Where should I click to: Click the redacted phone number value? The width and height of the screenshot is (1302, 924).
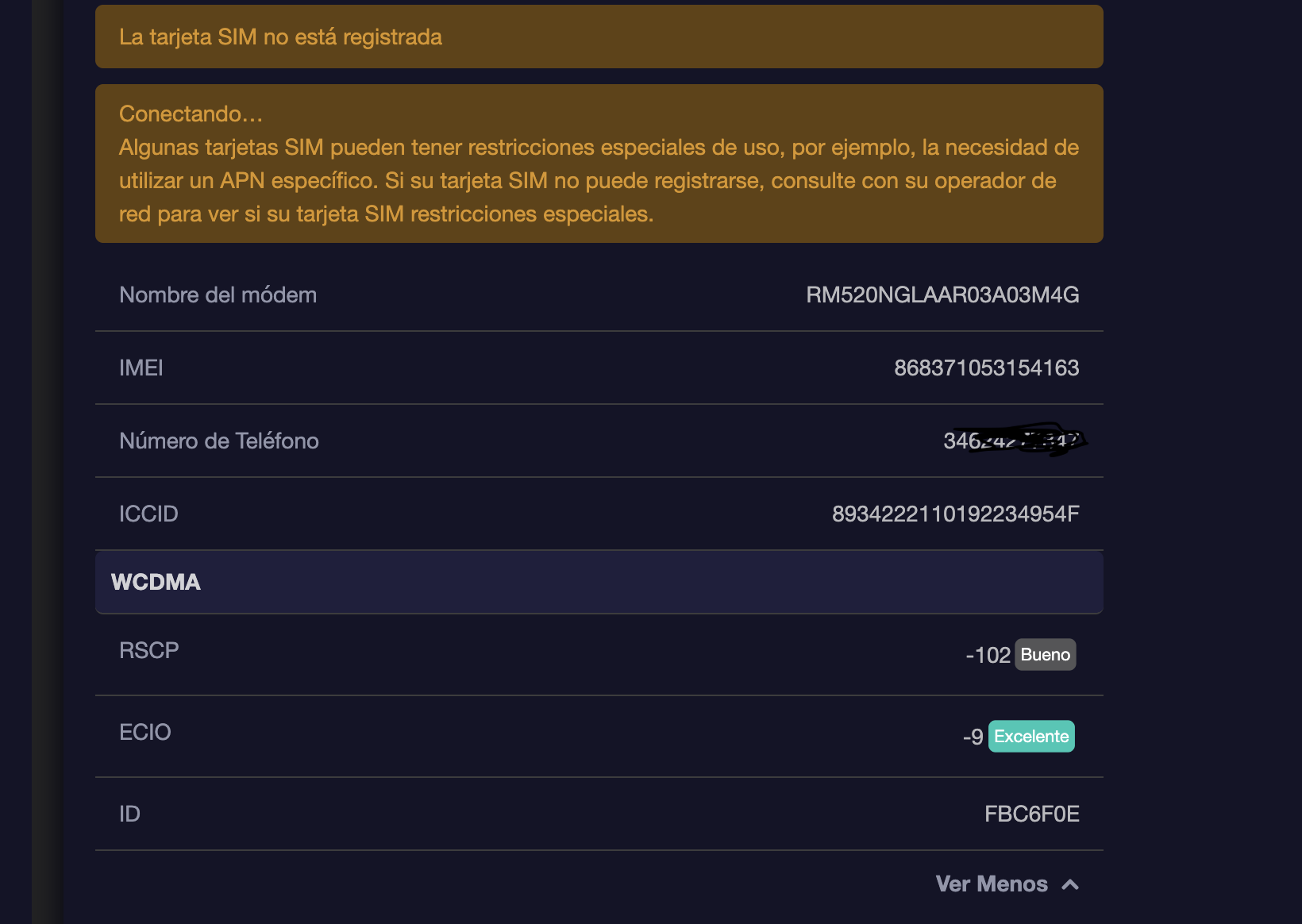1014,441
